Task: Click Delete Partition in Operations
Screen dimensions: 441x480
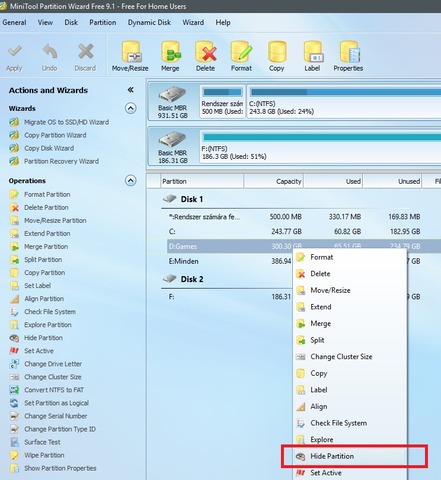Action: (46, 207)
